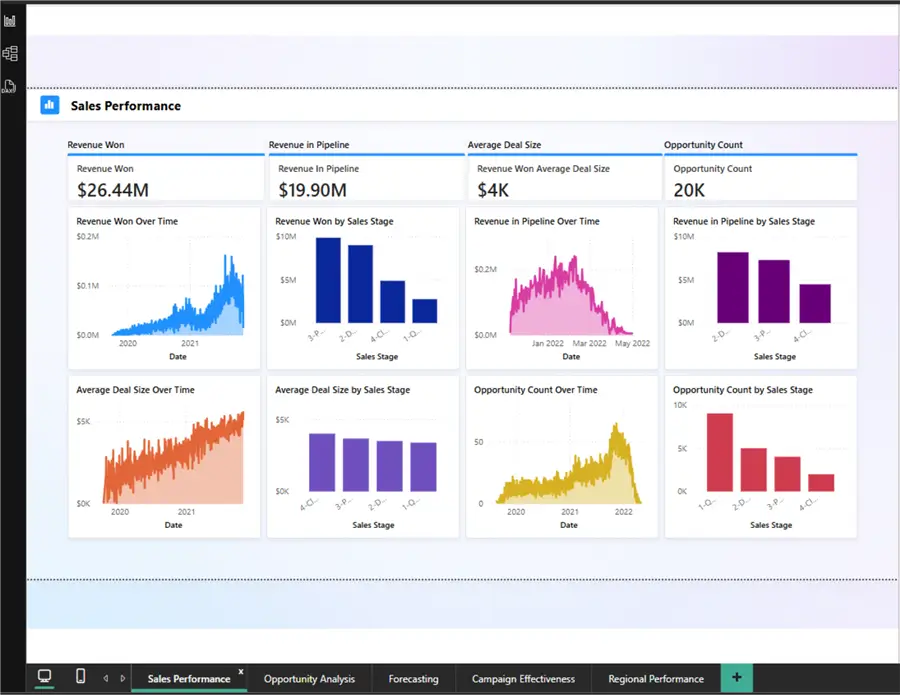Select the Campaign Effectiveness tab

(x=523, y=679)
